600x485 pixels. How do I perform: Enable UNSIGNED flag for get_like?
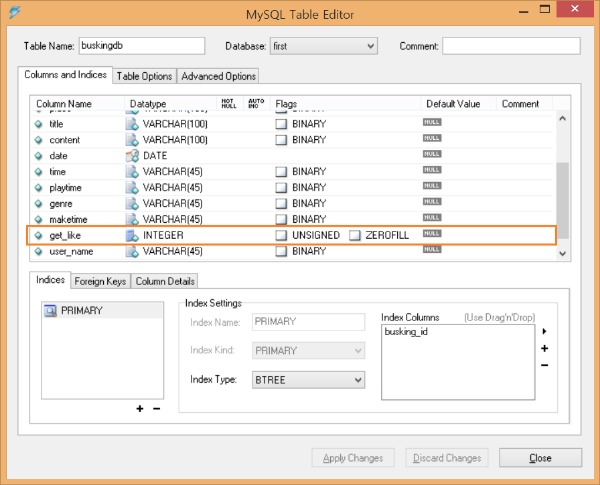click(x=282, y=235)
